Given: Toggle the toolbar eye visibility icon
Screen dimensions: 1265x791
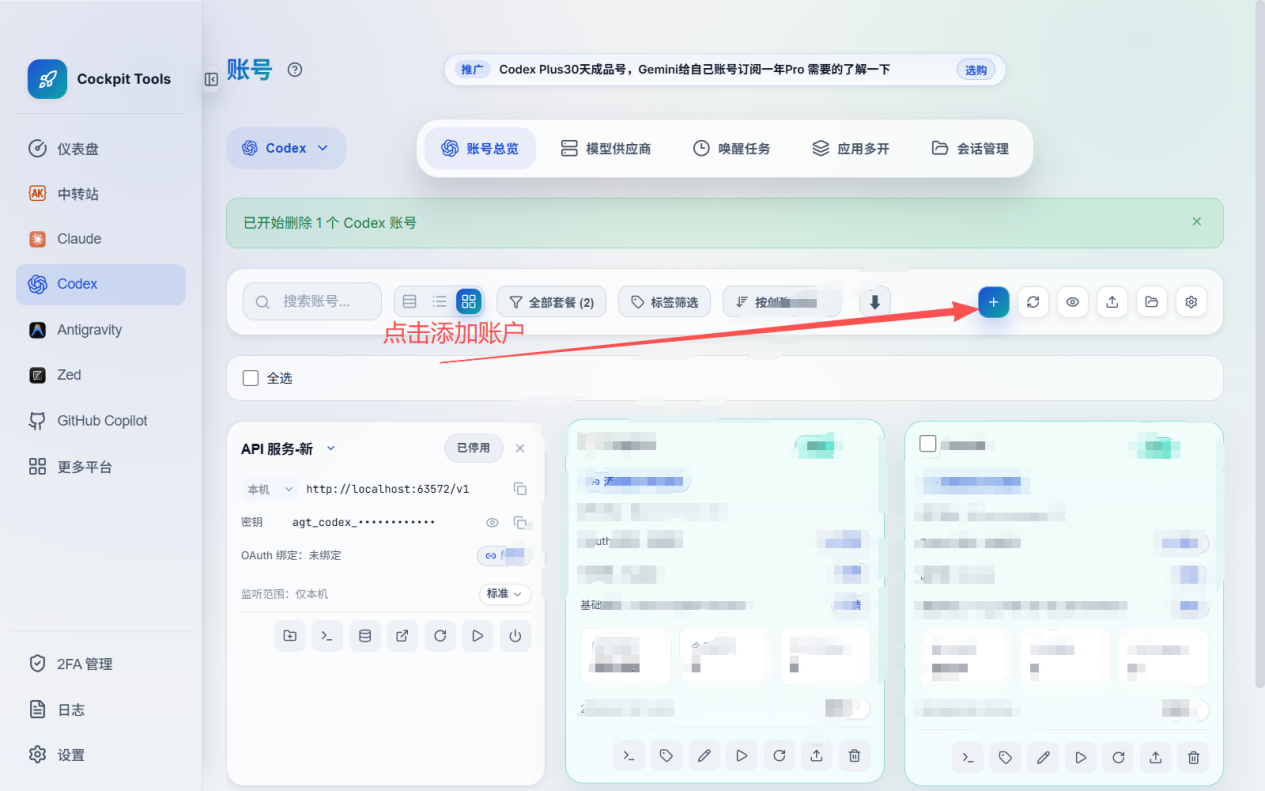Looking at the screenshot, I should [1073, 302].
